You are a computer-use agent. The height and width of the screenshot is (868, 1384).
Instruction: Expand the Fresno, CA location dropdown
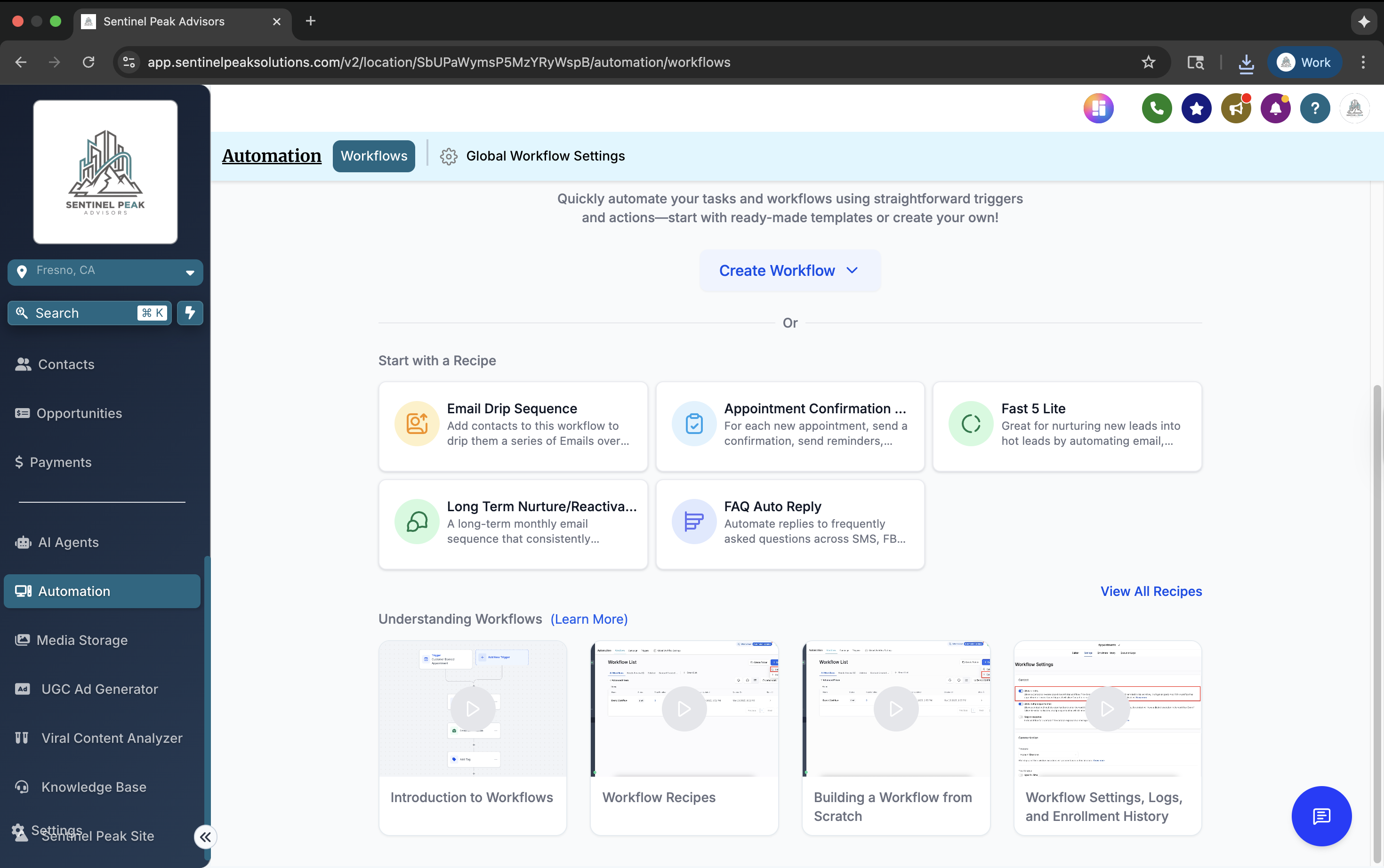pyautogui.click(x=189, y=272)
